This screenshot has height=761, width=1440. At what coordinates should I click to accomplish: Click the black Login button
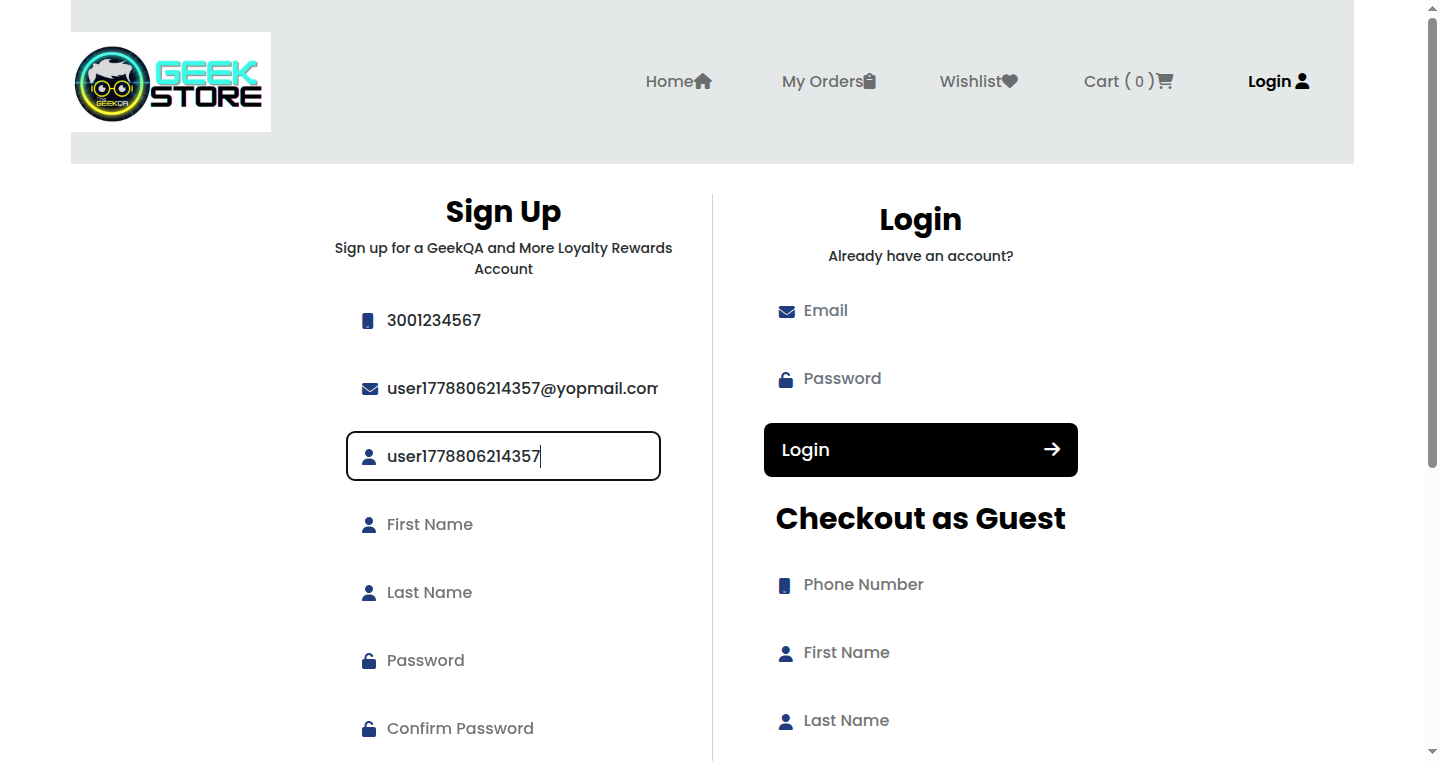click(921, 450)
